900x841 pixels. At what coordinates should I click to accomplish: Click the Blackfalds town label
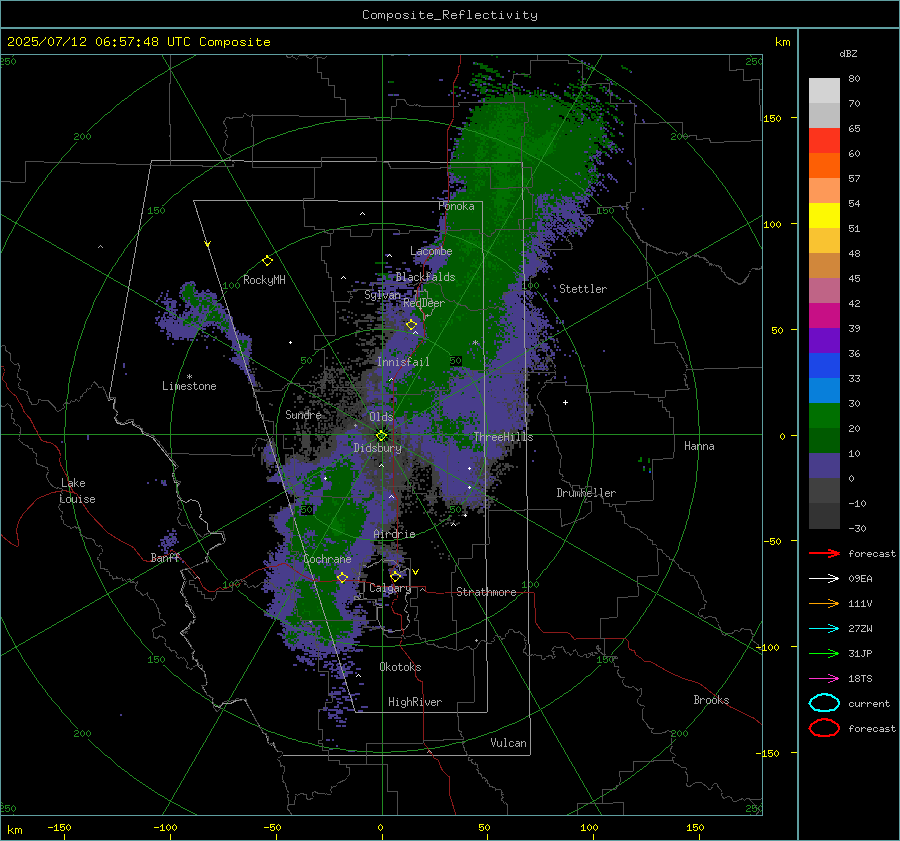pyautogui.click(x=425, y=277)
